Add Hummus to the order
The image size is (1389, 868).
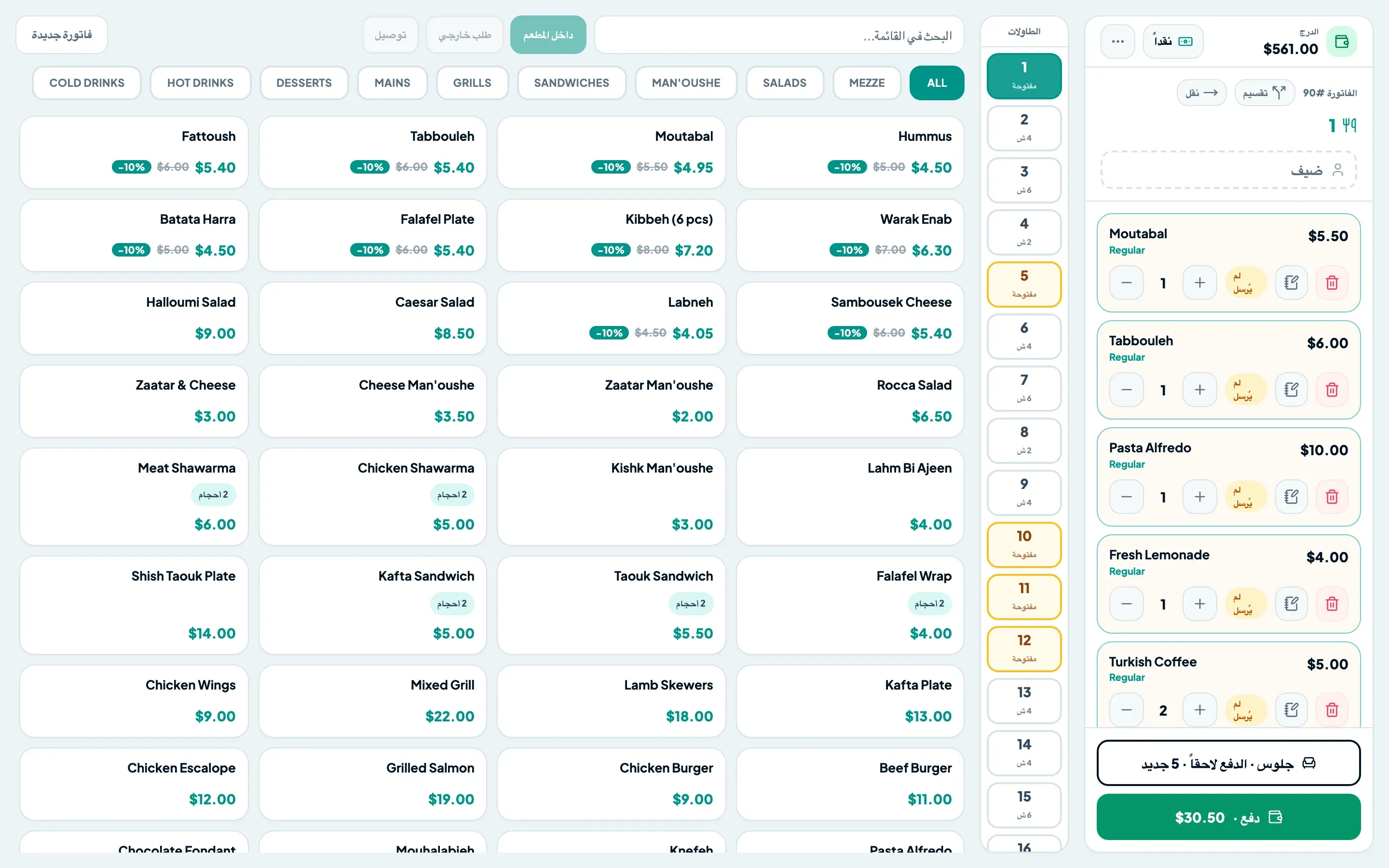click(849, 152)
